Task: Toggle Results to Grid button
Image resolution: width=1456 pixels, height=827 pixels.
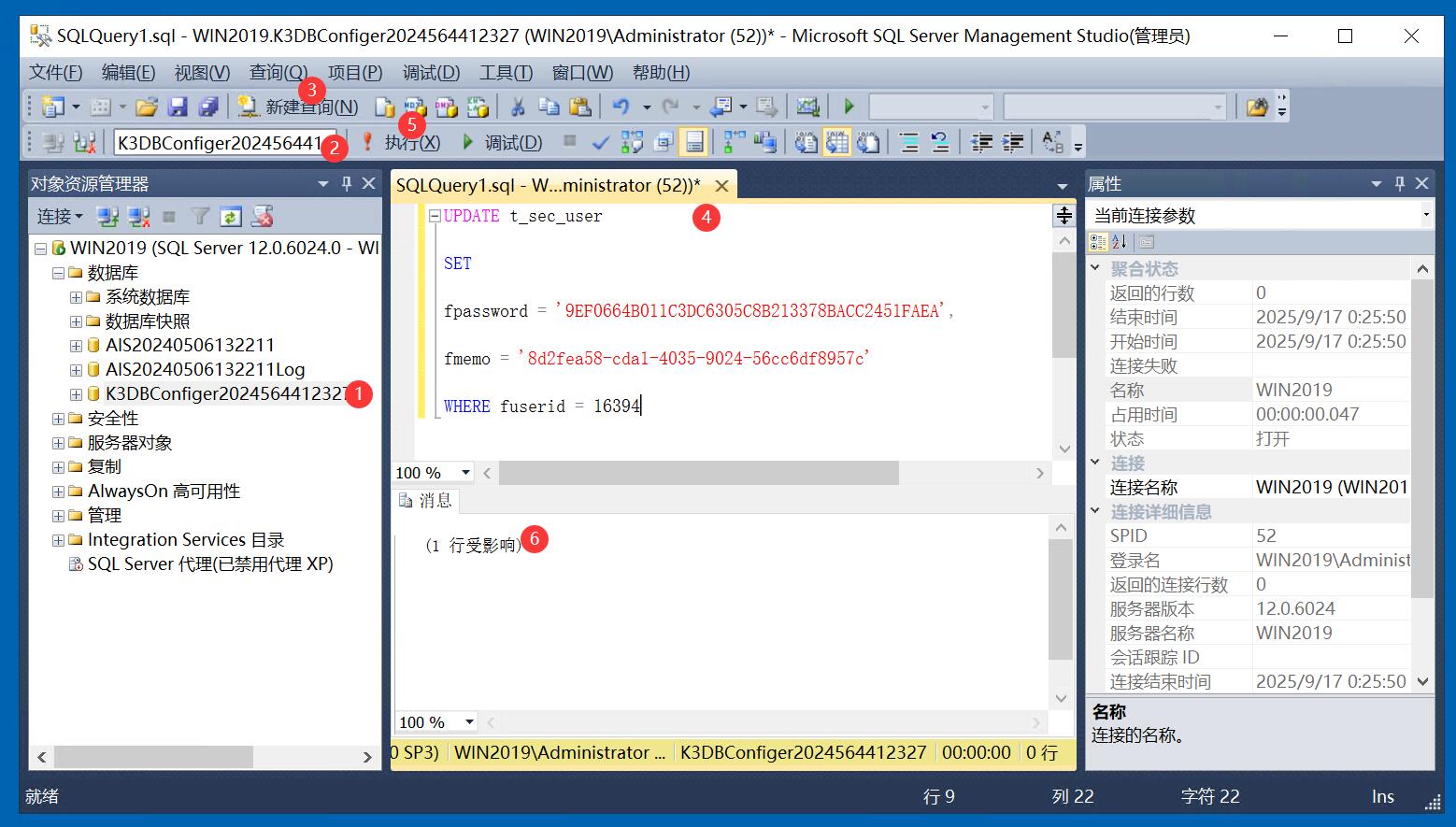Action: [x=836, y=142]
